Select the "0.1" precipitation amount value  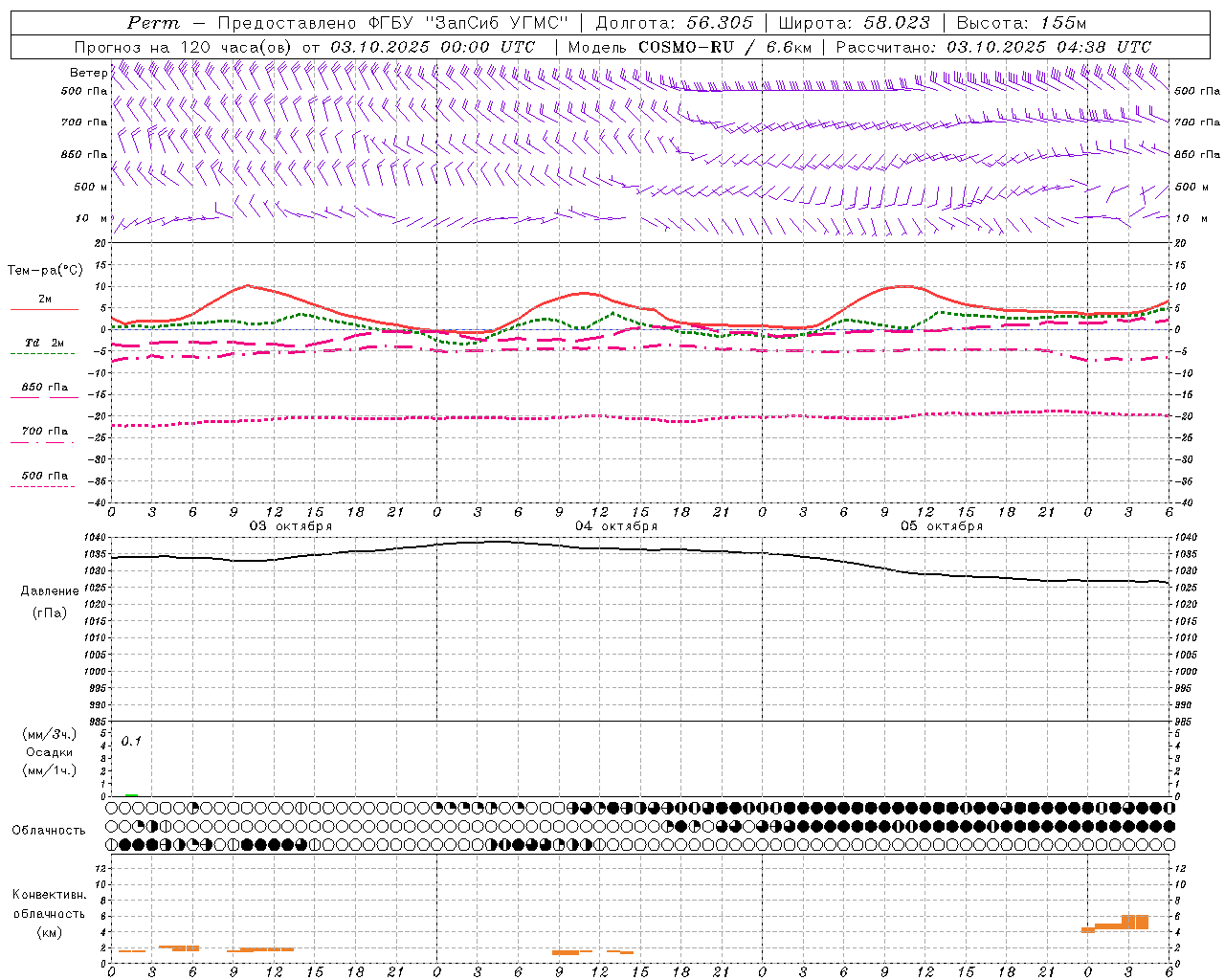click(x=131, y=742)
